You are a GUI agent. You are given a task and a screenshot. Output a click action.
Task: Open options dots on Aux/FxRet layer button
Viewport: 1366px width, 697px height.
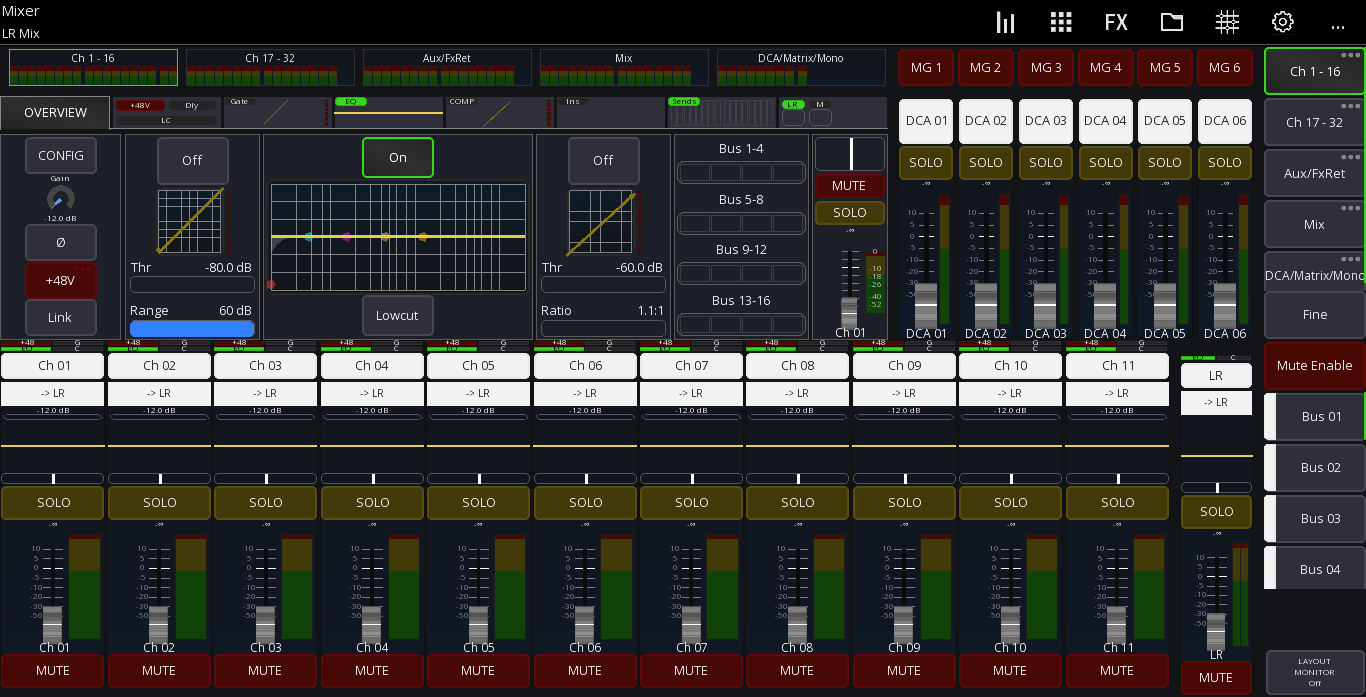point(1351,157)
